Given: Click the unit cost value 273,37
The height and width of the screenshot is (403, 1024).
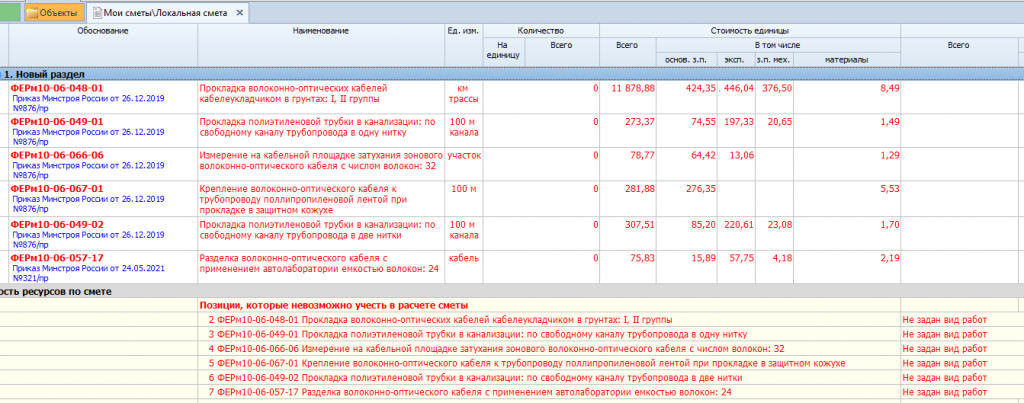Looking at the screenshot, I should [x=640, y=121].
